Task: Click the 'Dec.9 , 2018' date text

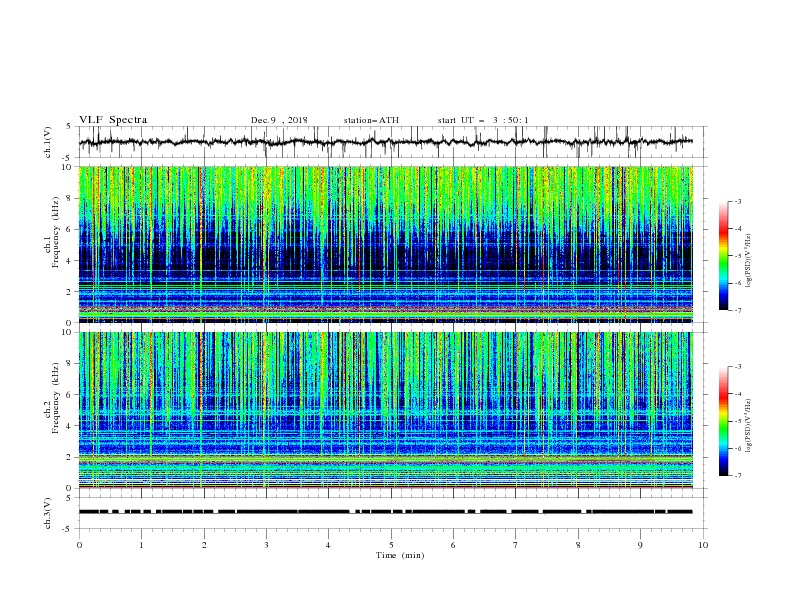Action: coord(279,120)
